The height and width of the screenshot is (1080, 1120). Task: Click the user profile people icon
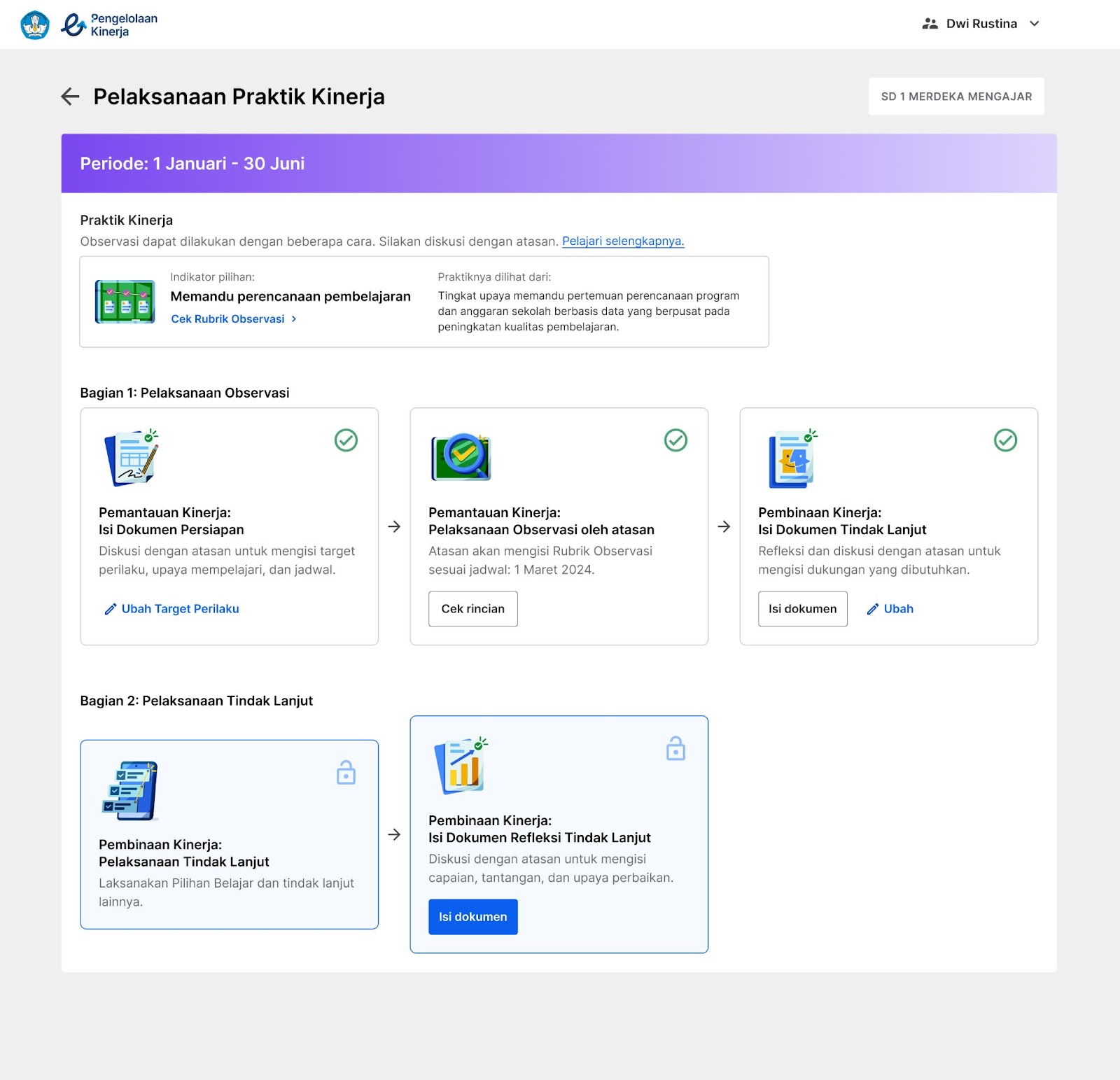(x=930, y=24)
